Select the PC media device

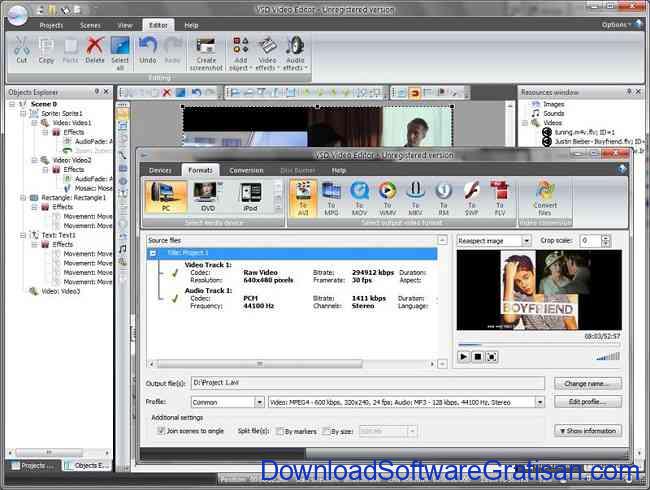coord(165,196)
